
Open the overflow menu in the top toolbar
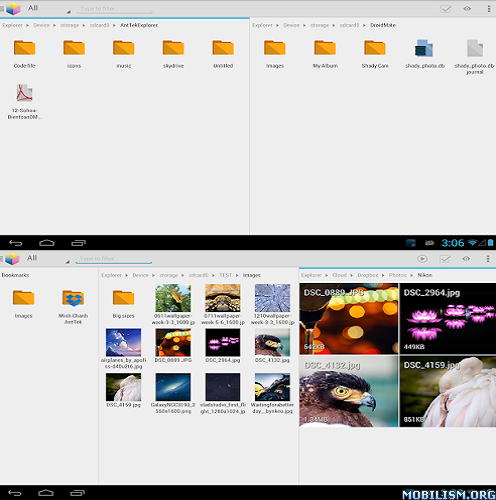489,9
